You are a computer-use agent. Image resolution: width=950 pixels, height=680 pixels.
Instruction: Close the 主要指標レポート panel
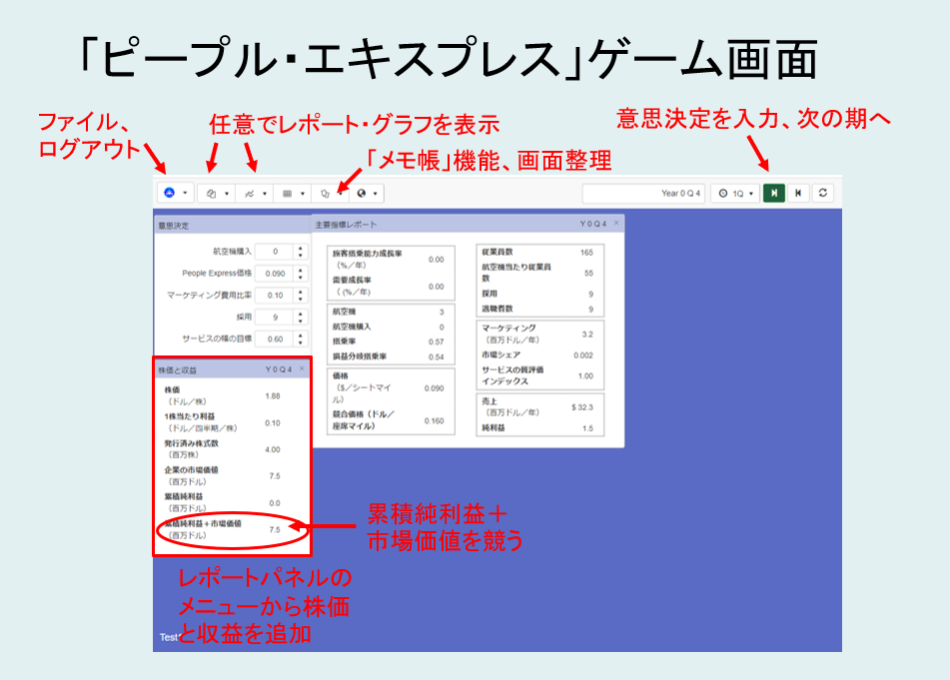click(616, 223)
